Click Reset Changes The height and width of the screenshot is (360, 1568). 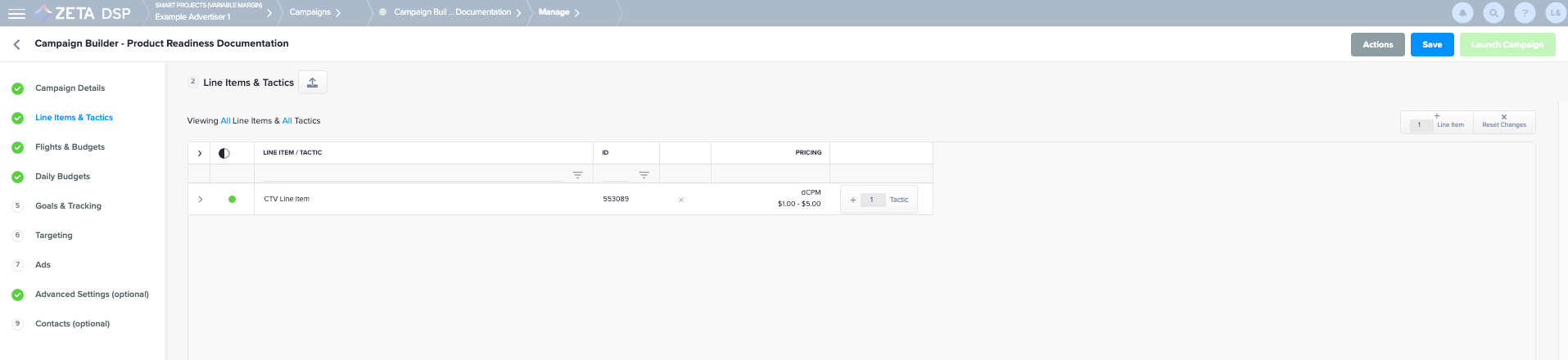click(x=1503, y=122)
